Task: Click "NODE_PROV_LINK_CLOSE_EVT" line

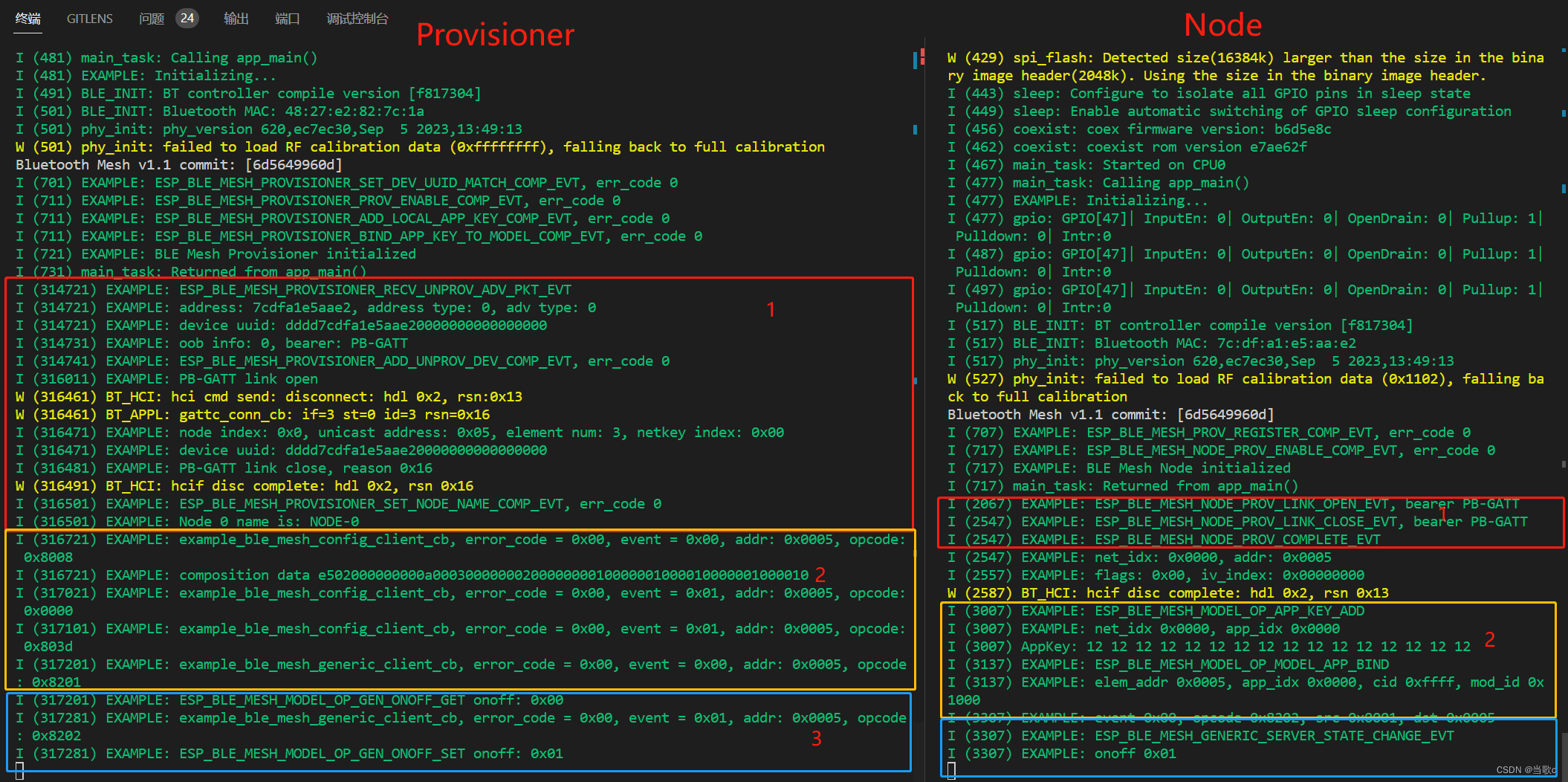Action: [1237, 522]
